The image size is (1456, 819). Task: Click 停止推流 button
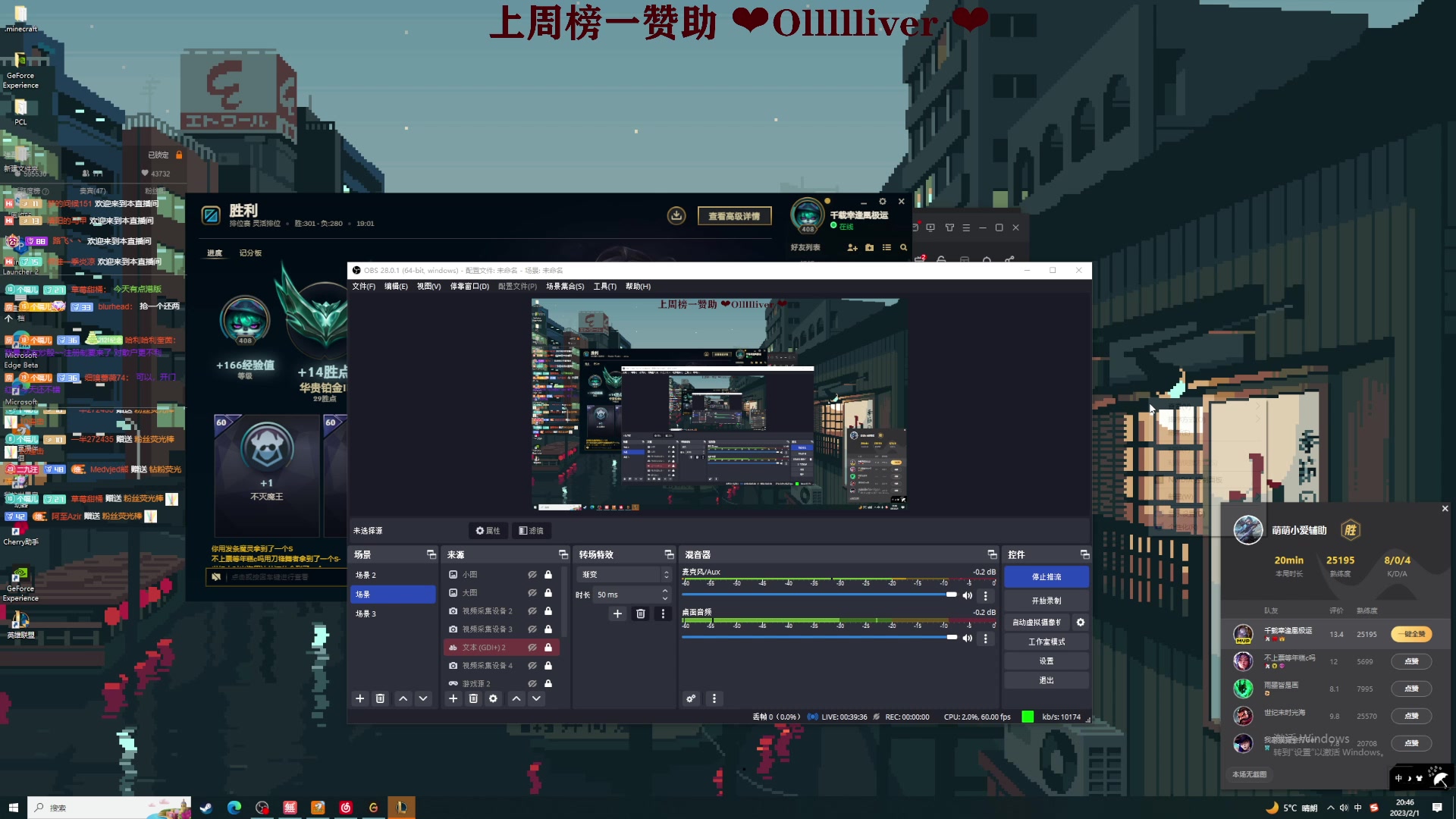[1046, 576]
